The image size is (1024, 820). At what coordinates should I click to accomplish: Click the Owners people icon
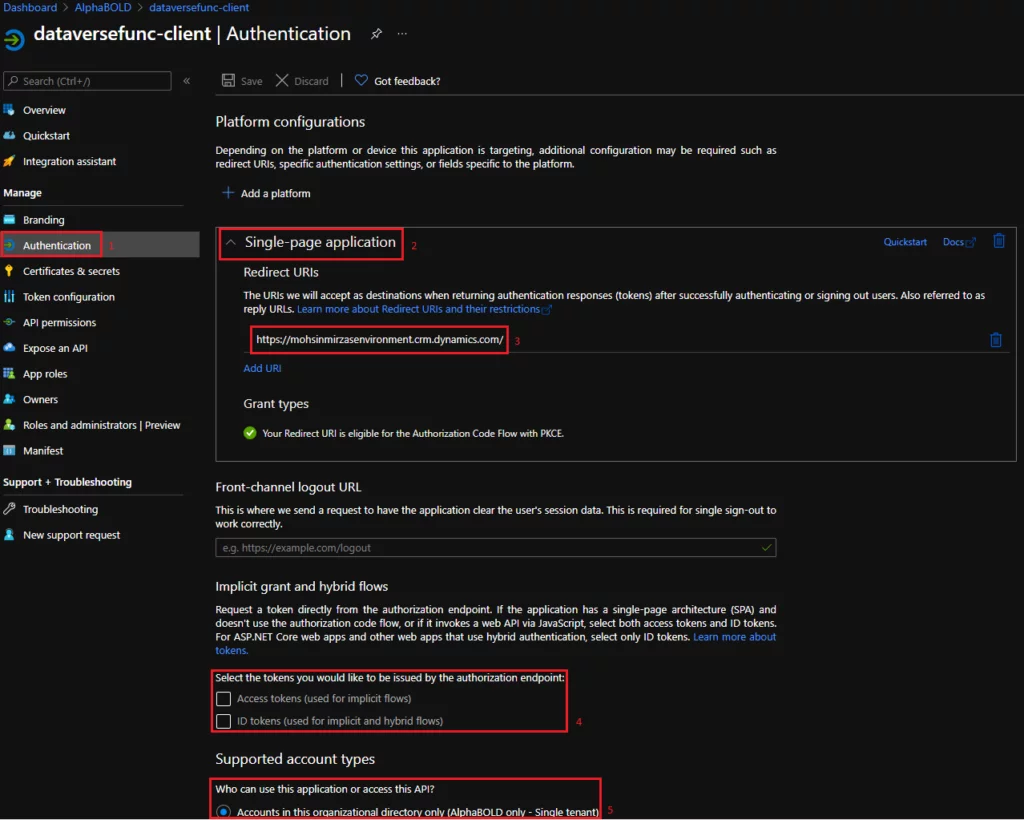(9, 399)
